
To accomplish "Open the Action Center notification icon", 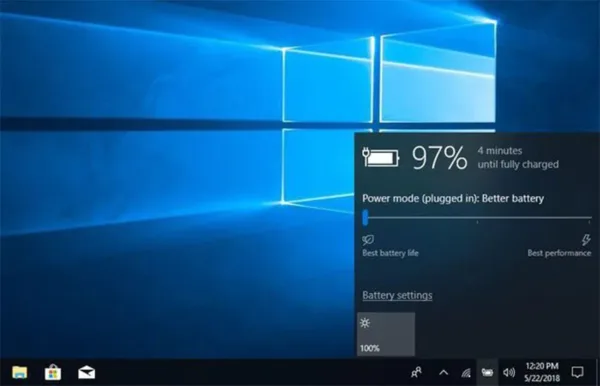I will click(x=577, y=372).
